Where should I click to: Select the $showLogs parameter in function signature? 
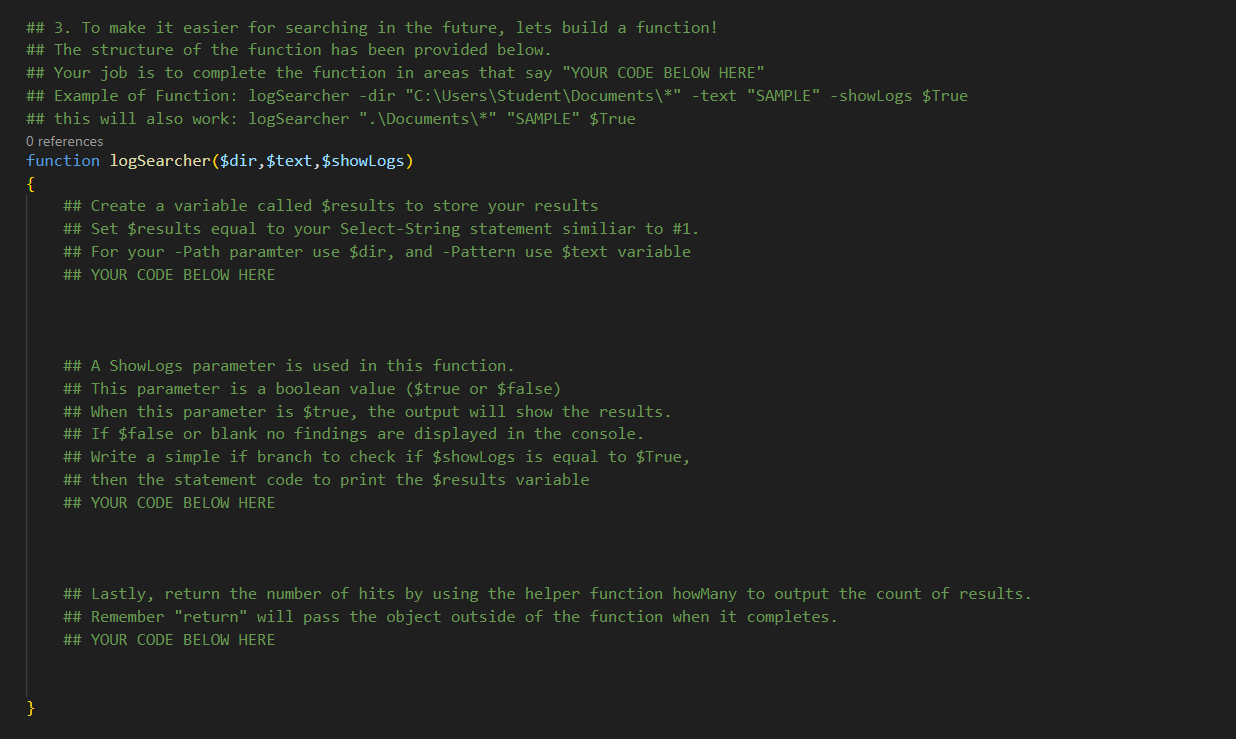pos(363,161)
